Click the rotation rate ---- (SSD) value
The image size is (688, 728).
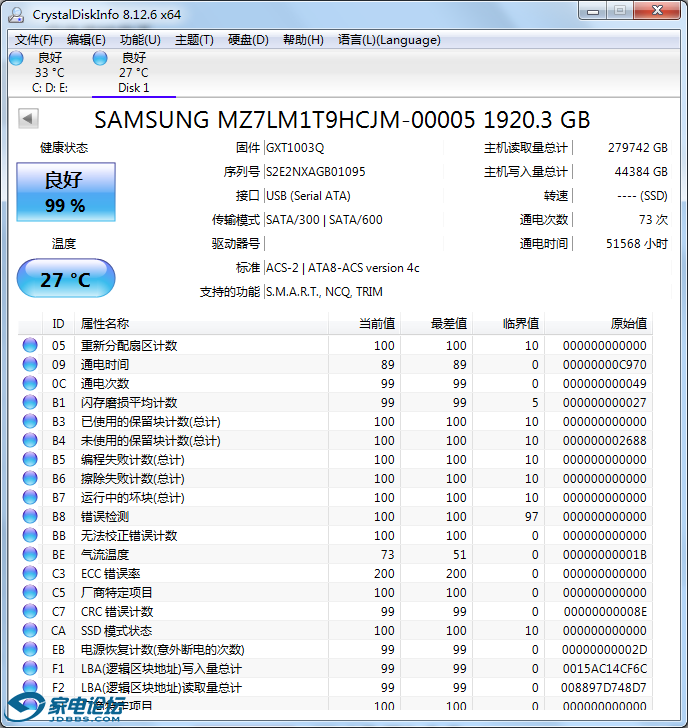[642, 196]
